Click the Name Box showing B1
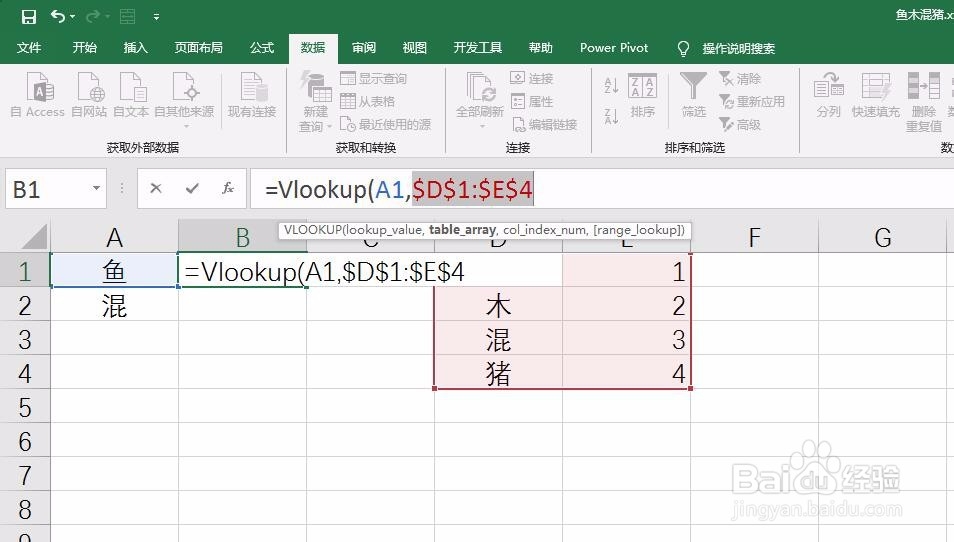Screen dimensions: 954x542 [49, 189]
